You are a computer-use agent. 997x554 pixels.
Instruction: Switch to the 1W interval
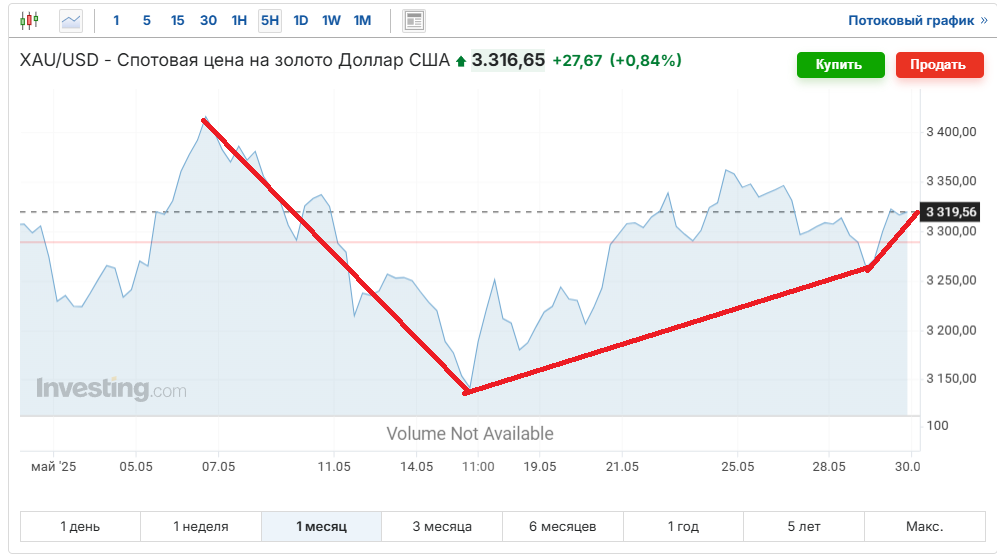[331, 21]
